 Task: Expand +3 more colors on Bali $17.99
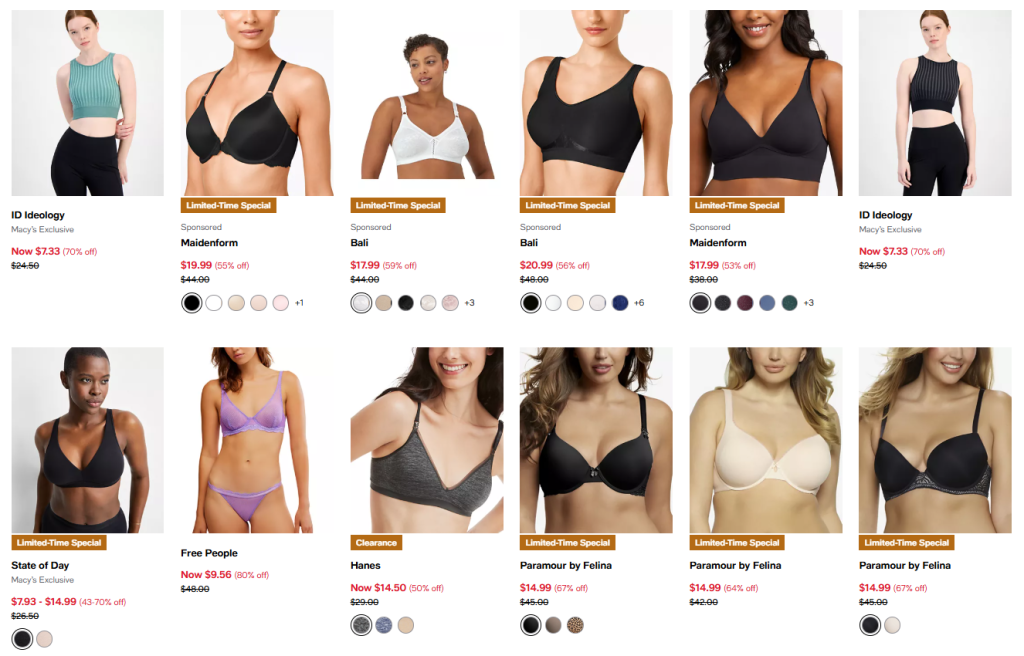(x=470, y=303)
